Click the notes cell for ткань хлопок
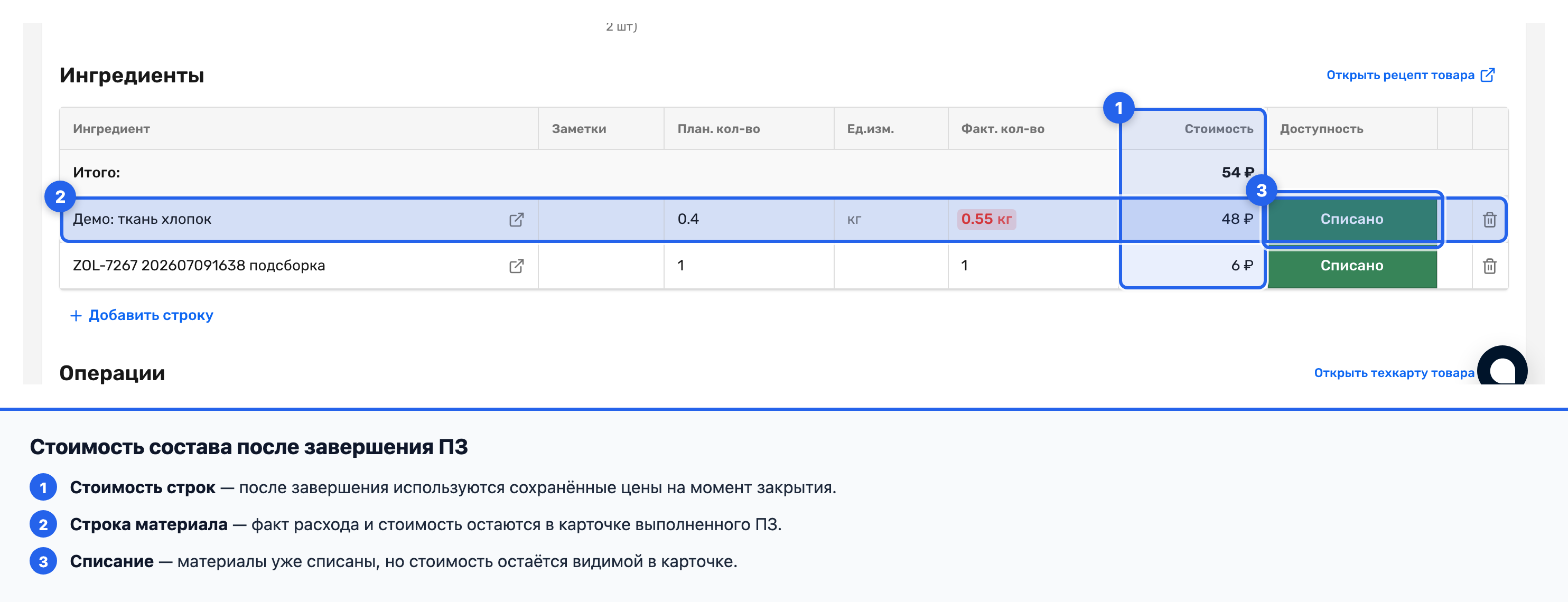 (601, 219)
